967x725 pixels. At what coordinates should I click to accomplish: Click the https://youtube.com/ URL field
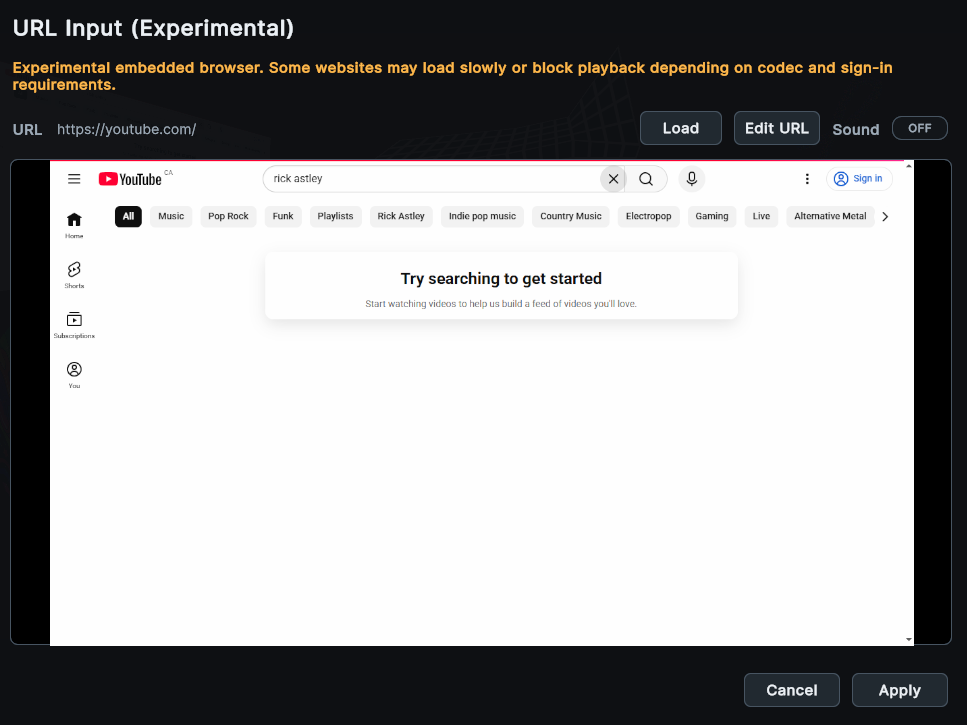[x=126, y=129]
